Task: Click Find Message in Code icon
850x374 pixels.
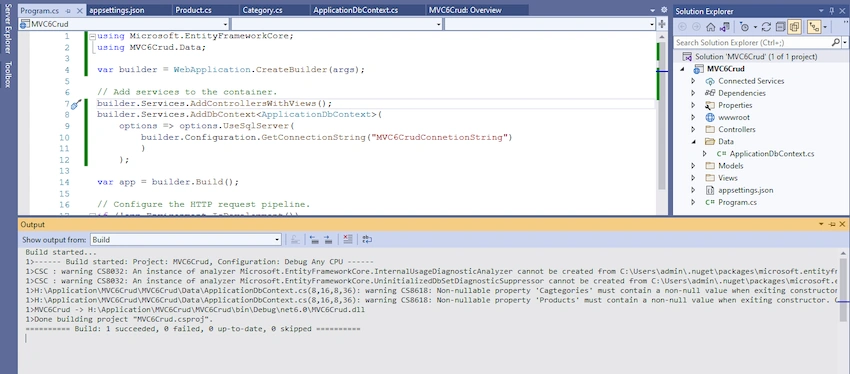Action: pos(296,239)
